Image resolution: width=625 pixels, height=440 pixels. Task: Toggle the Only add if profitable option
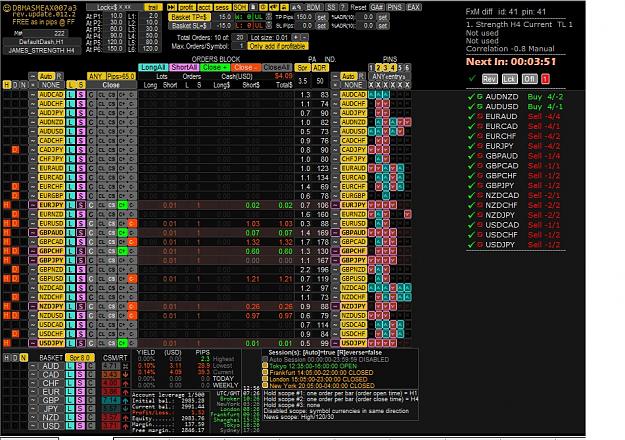277,46
